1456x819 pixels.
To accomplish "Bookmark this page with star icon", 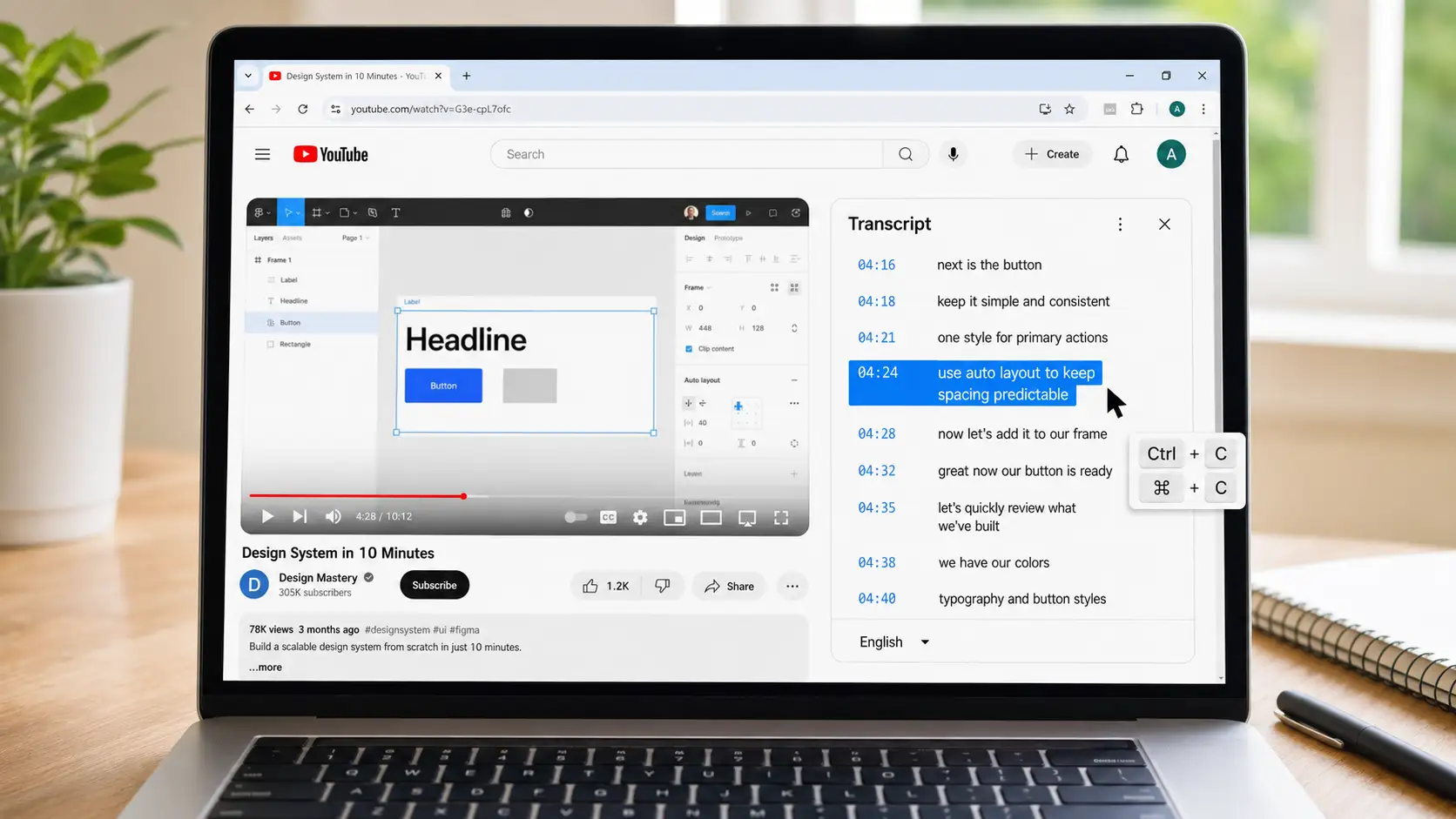I will click(1069, 109).
